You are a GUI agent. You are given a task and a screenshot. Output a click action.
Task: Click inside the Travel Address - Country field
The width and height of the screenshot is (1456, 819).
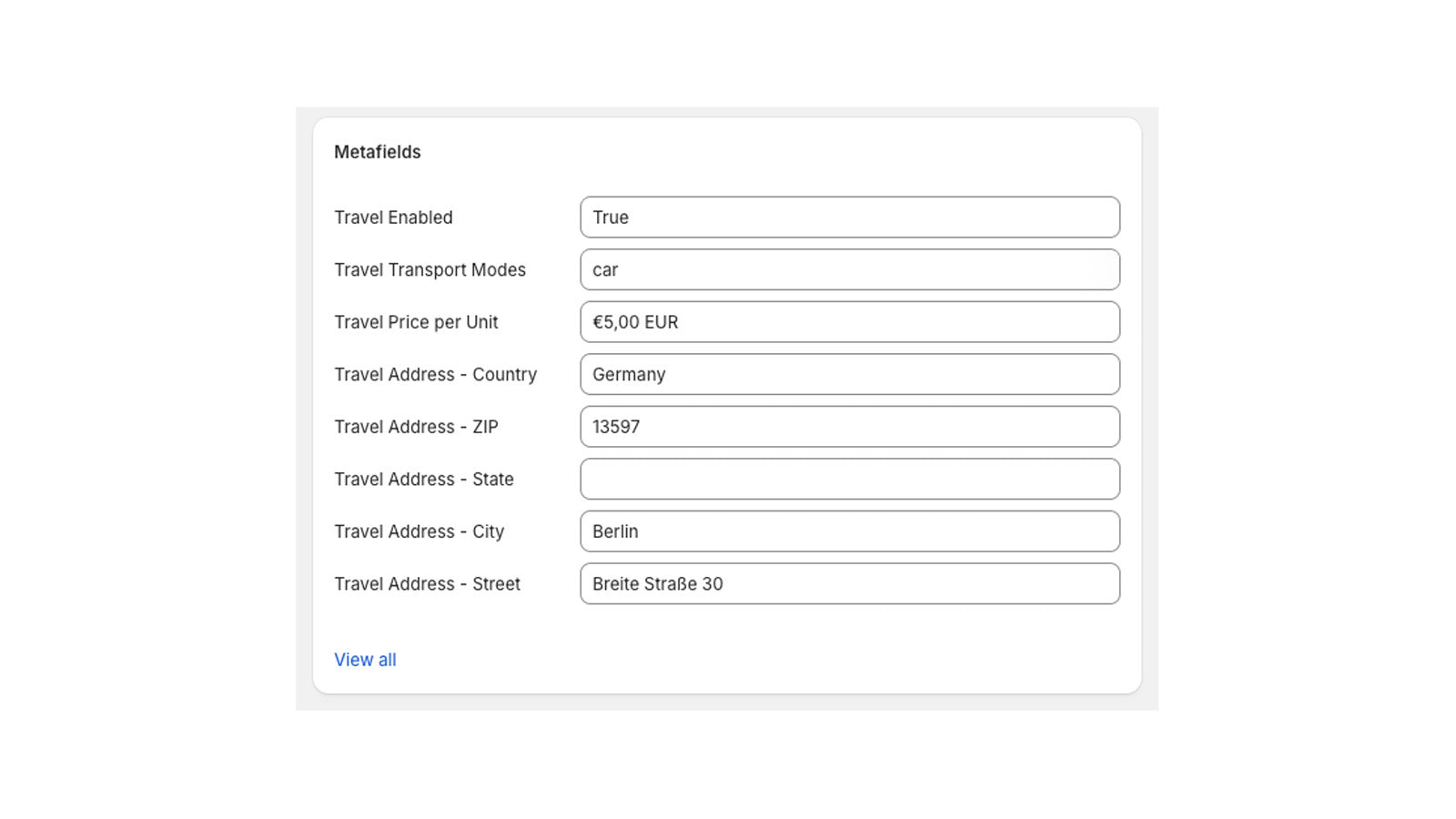[849, 374]
